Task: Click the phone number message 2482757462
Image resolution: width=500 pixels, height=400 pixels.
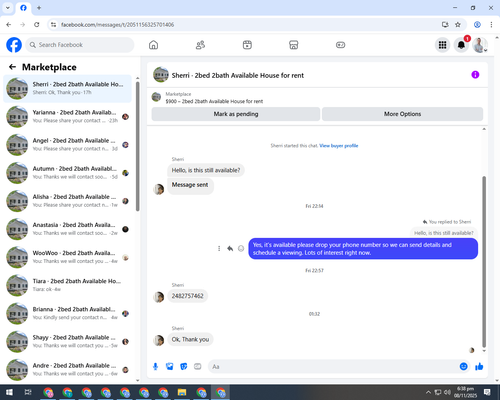Action: 187,296
